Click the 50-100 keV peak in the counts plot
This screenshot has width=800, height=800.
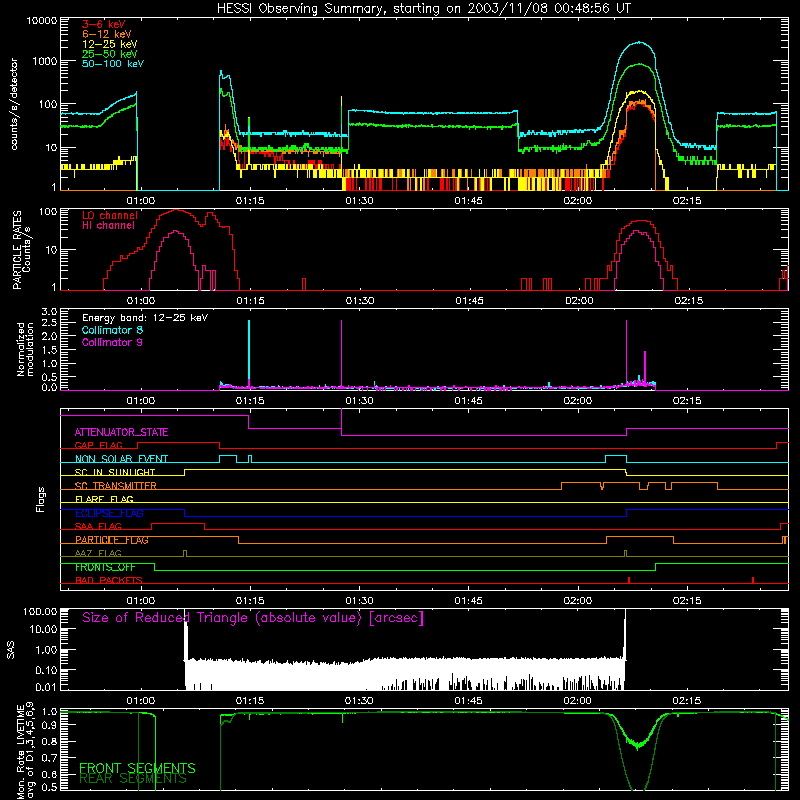point(639,43)
